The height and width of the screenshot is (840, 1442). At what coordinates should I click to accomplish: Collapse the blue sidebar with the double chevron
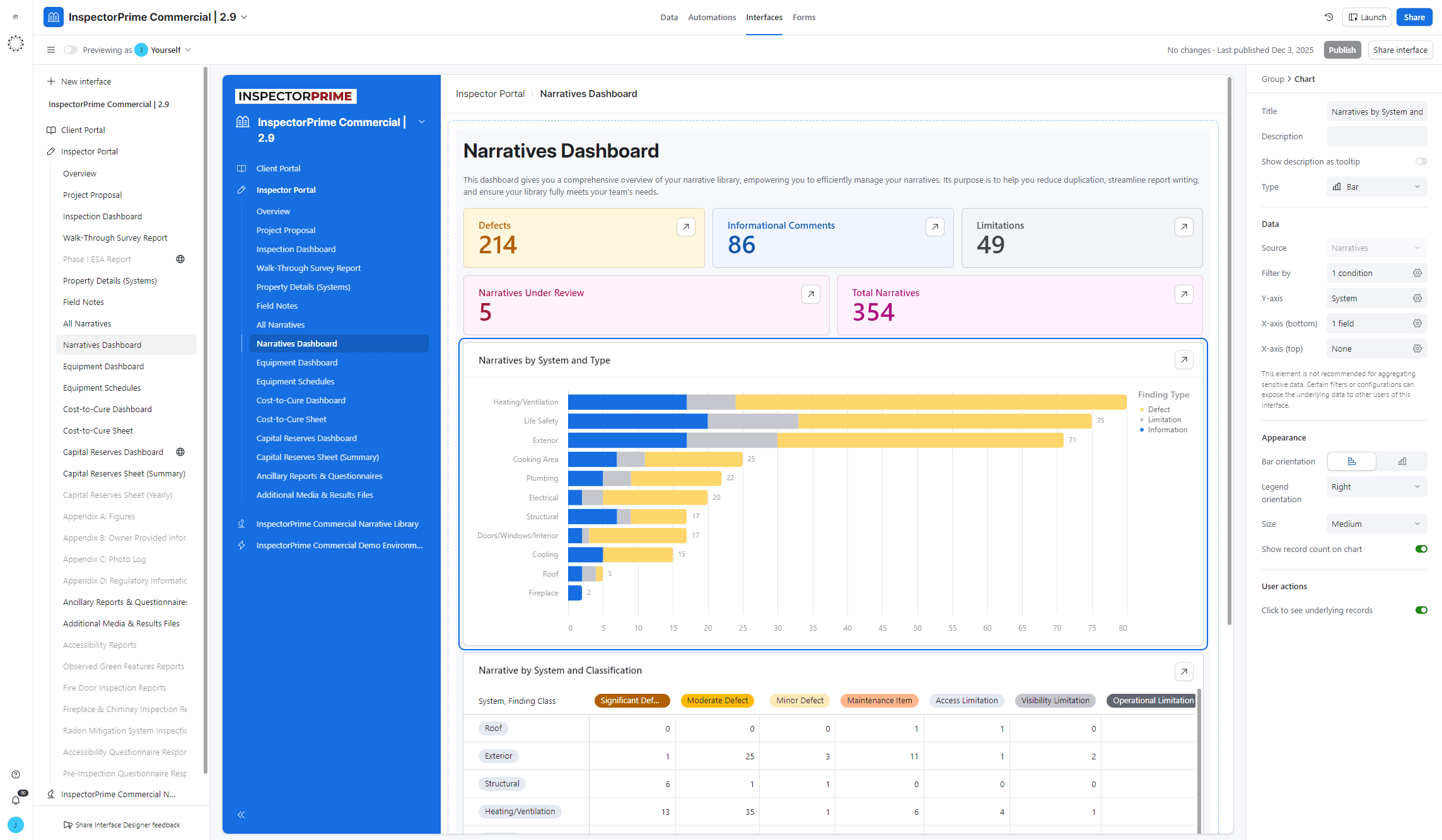241,815
